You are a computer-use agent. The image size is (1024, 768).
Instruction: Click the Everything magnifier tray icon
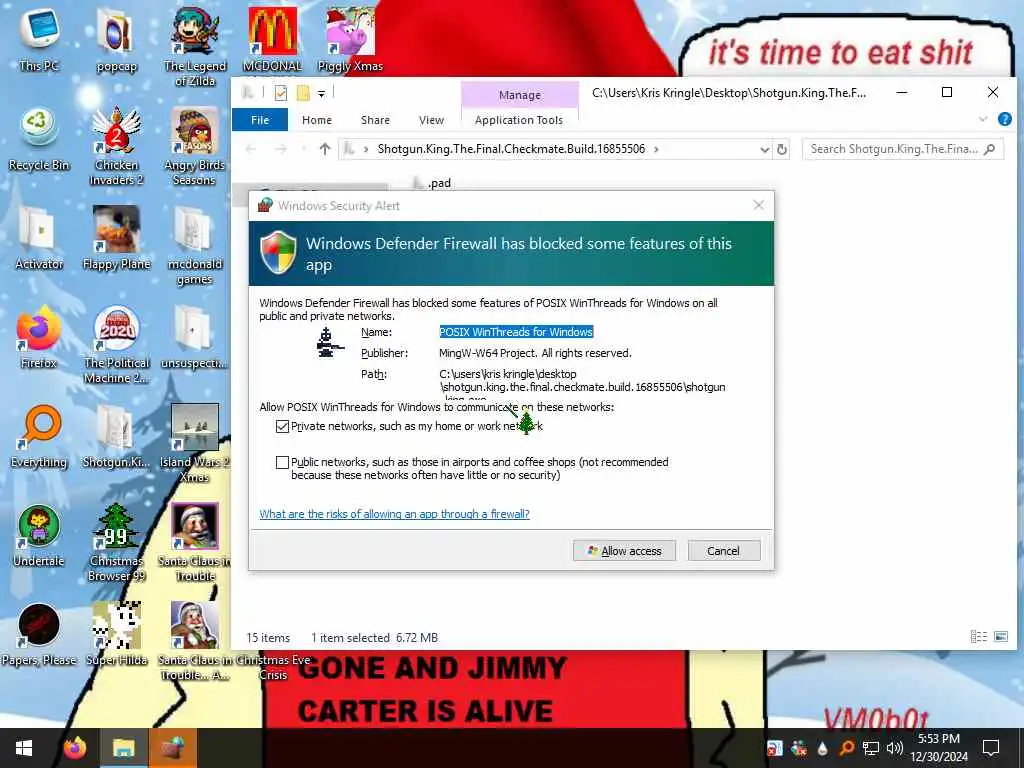pyautogui.click(x=846, y=748)
